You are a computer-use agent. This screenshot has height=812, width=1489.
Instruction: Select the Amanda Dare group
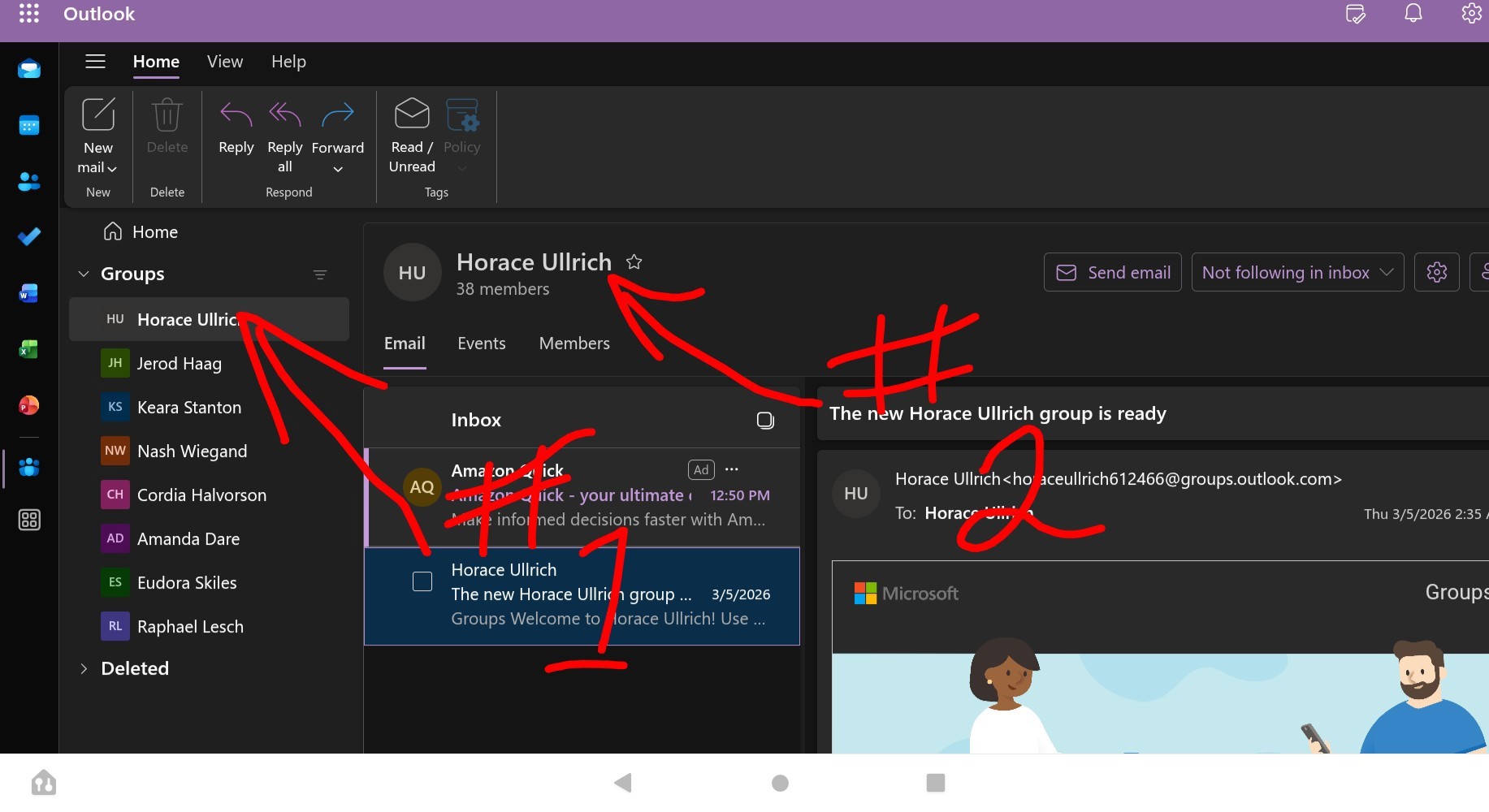point(209,538)
